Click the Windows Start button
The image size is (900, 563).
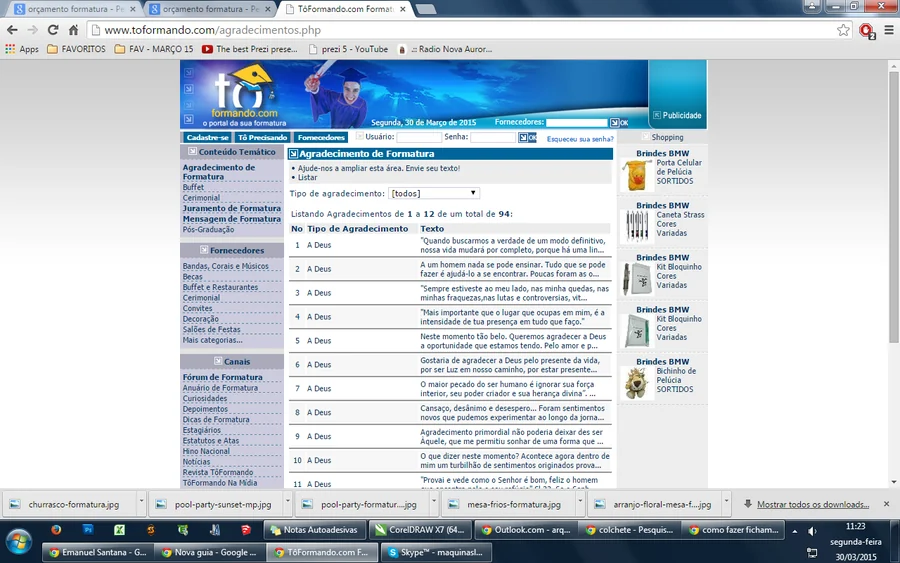tap(18, 542)
